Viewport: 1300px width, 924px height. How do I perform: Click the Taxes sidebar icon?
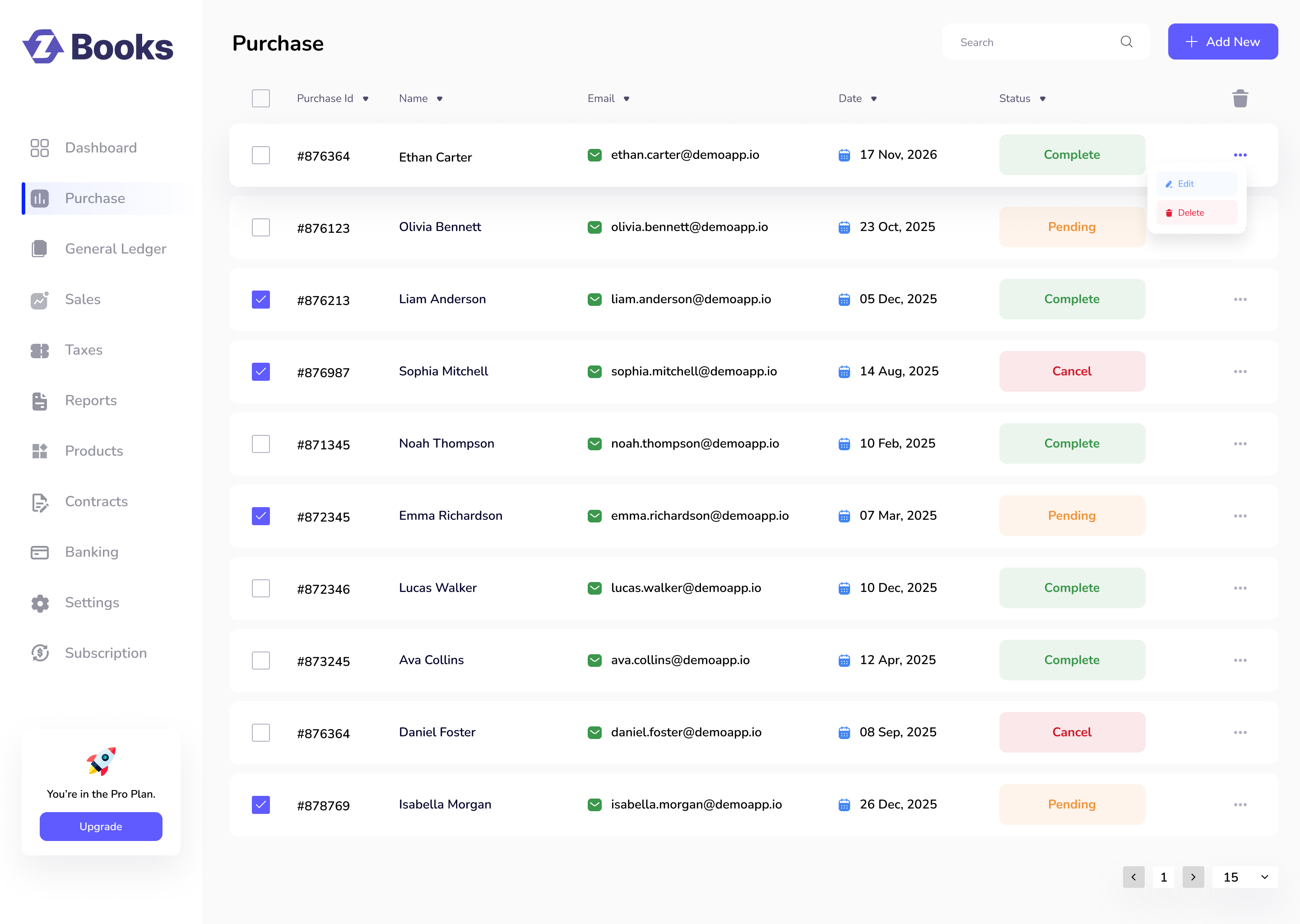tap(39, 351)
